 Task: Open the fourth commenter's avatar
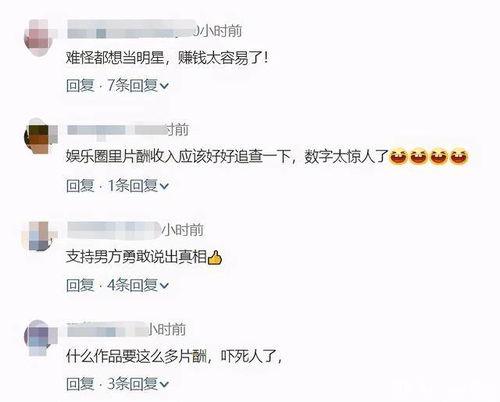point(39,337)
